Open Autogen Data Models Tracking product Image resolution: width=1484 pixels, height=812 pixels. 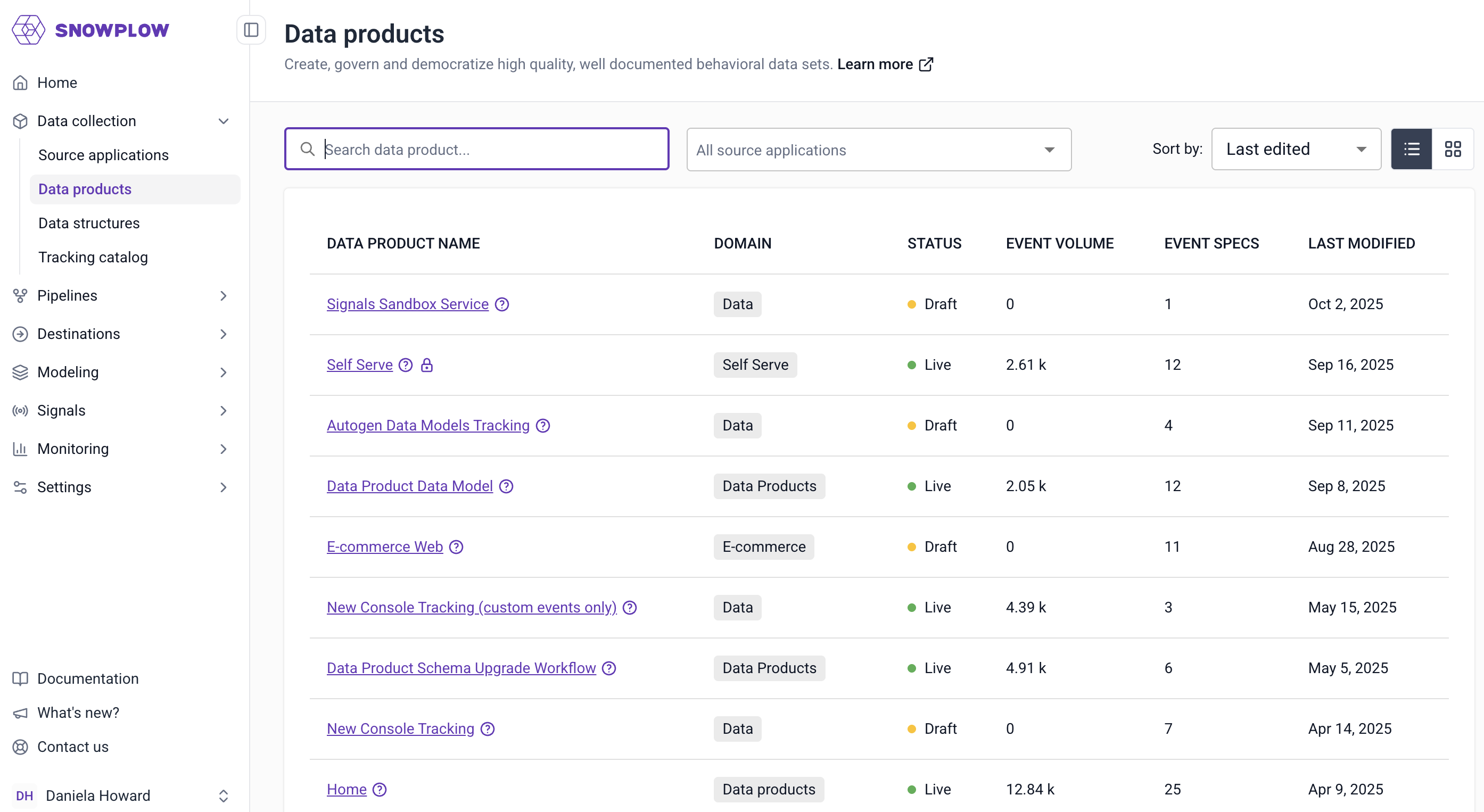(x=428, y=425)
